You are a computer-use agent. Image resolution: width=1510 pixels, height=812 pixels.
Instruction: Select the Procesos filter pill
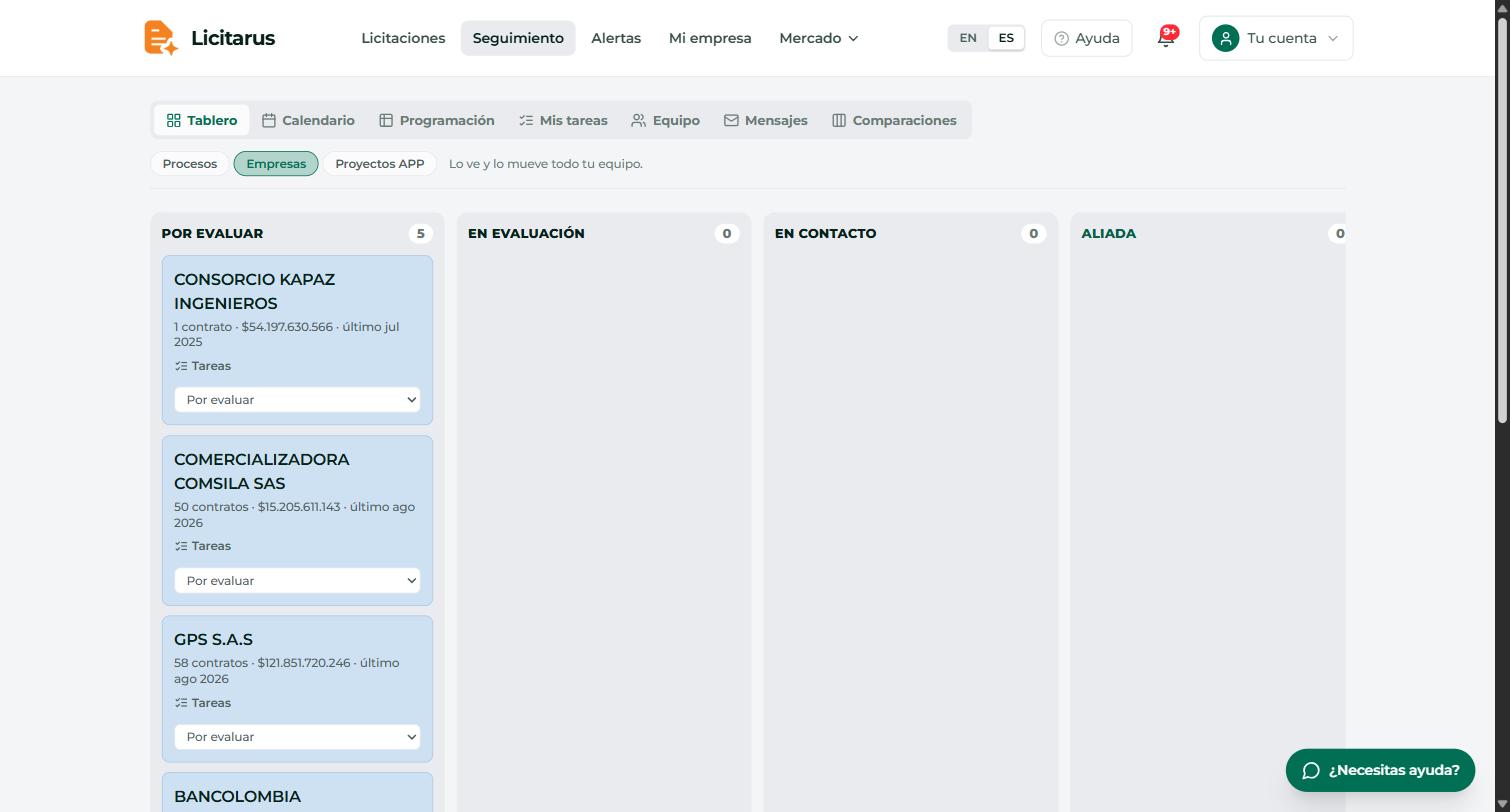(190, 164)
